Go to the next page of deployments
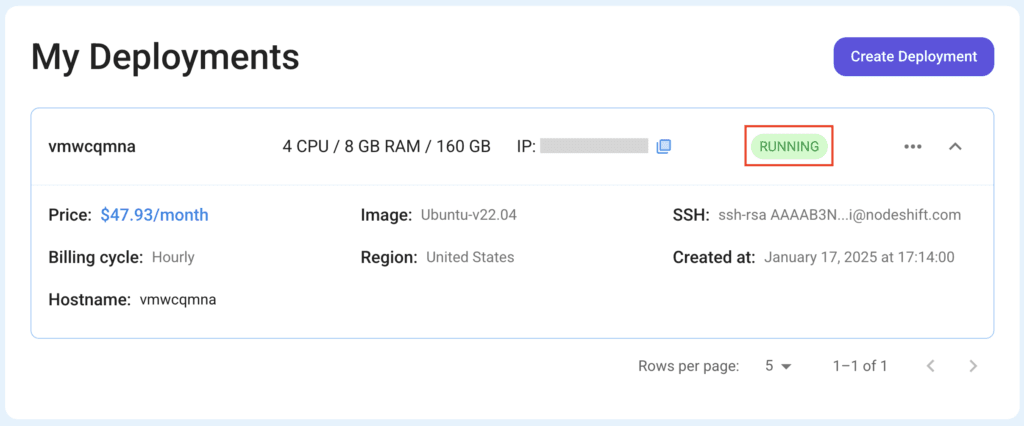1024x426 pixels. [x=973, y=366]
